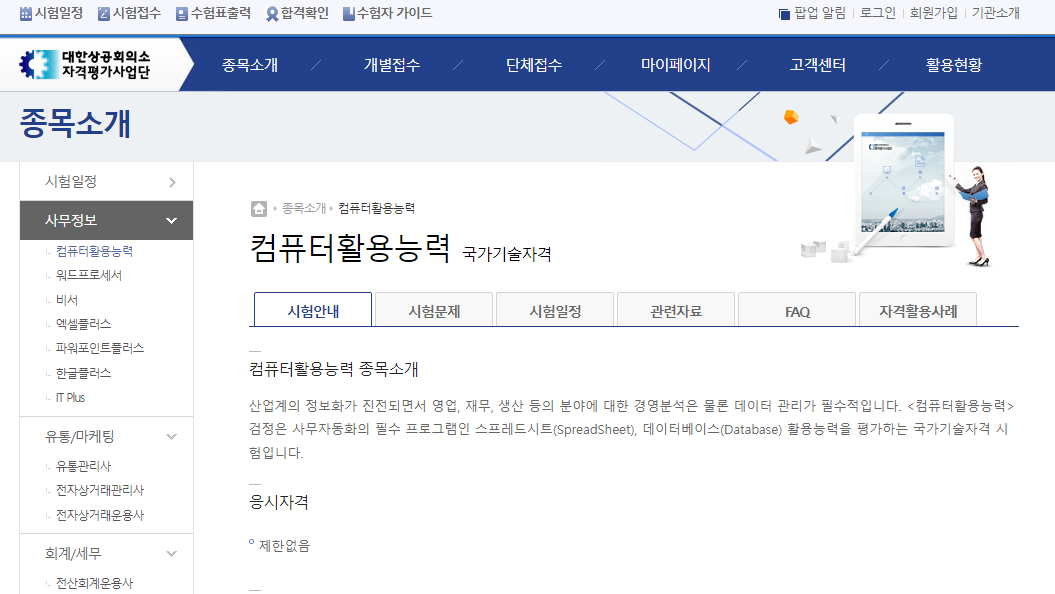
Task: Click 종목소개 breadcrumb link
Action: 303,209
